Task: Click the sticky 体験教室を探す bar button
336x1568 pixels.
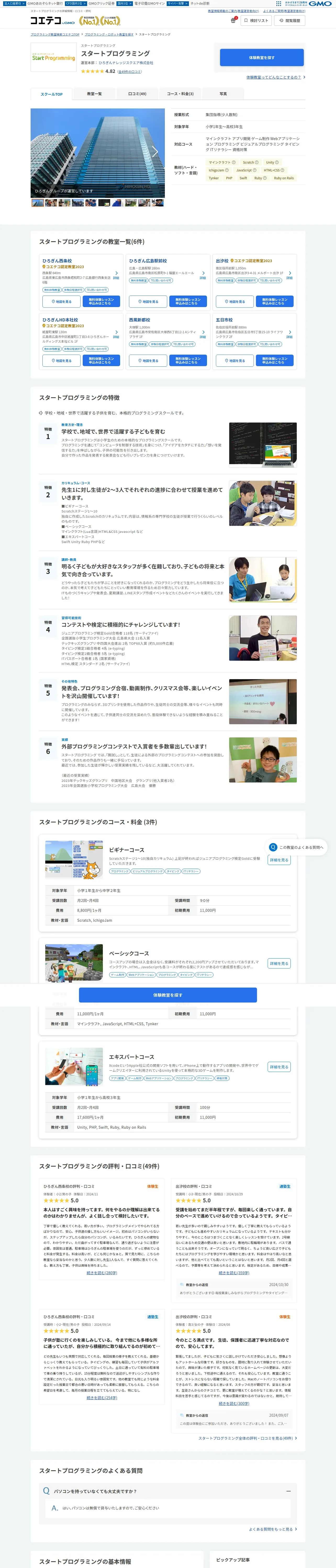Action: pos(168,995)
